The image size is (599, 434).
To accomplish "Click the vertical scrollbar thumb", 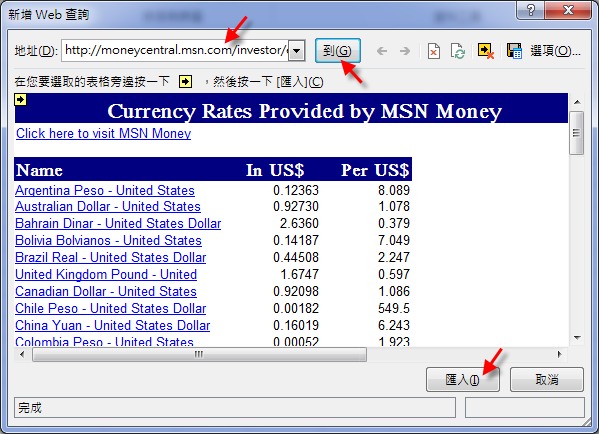I will pos(576,133).
